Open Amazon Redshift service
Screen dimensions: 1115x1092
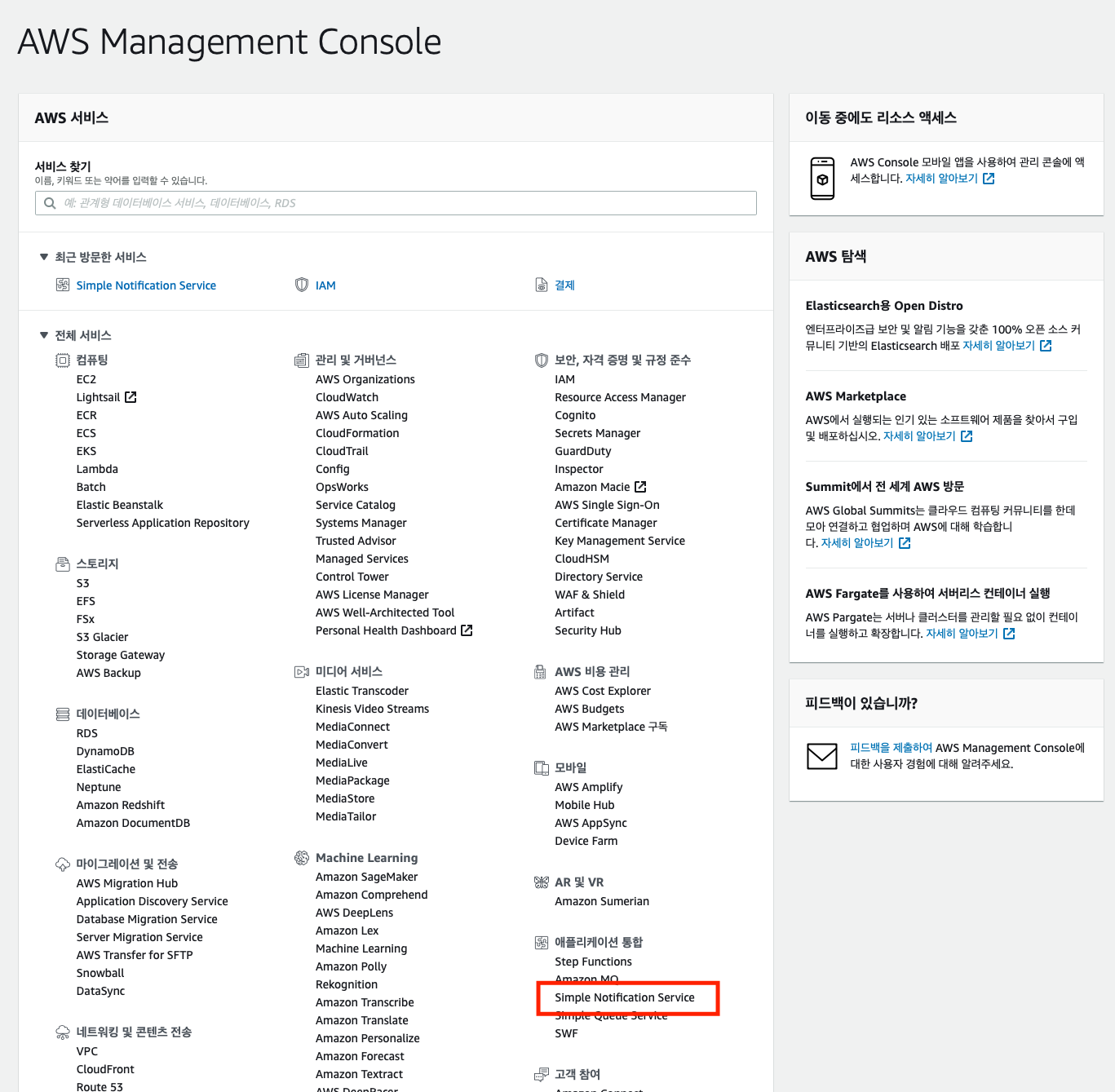tap(120, 805)
